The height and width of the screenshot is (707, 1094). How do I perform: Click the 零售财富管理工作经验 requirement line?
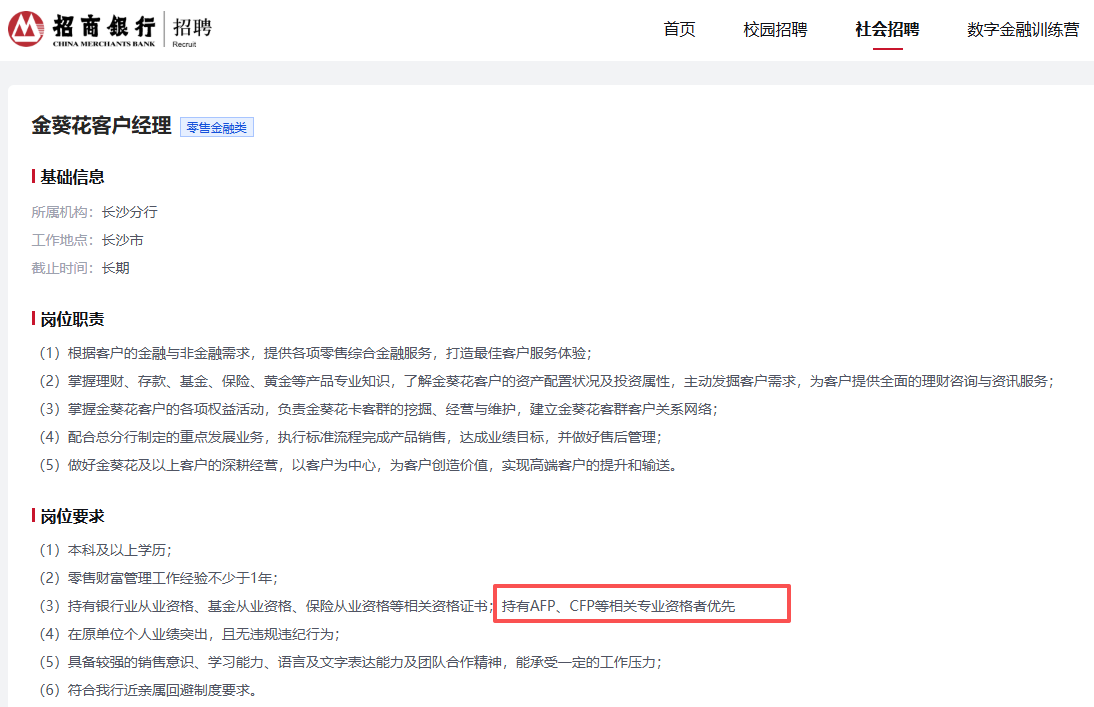click(x=157, y=578)
